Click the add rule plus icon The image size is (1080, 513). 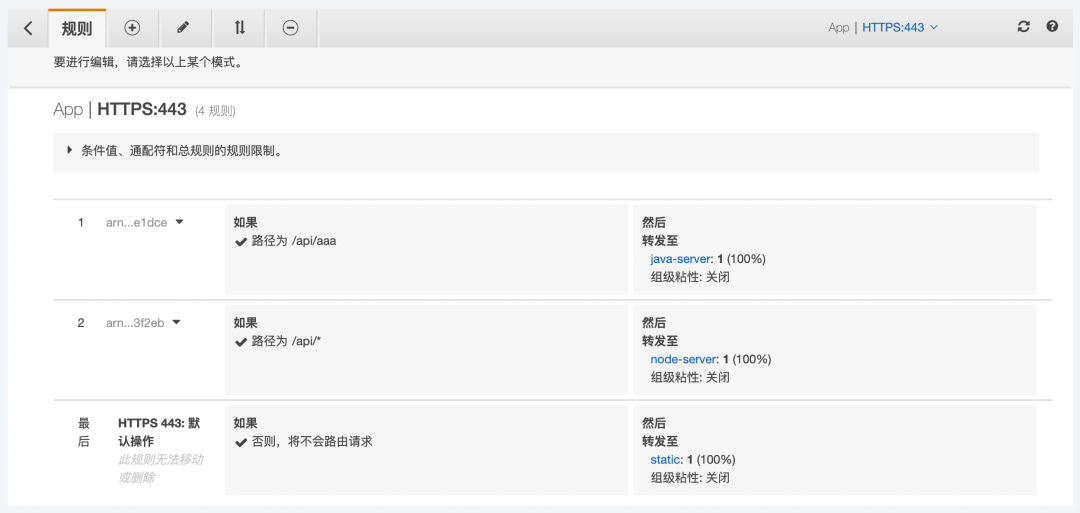(x=132, y=28)
